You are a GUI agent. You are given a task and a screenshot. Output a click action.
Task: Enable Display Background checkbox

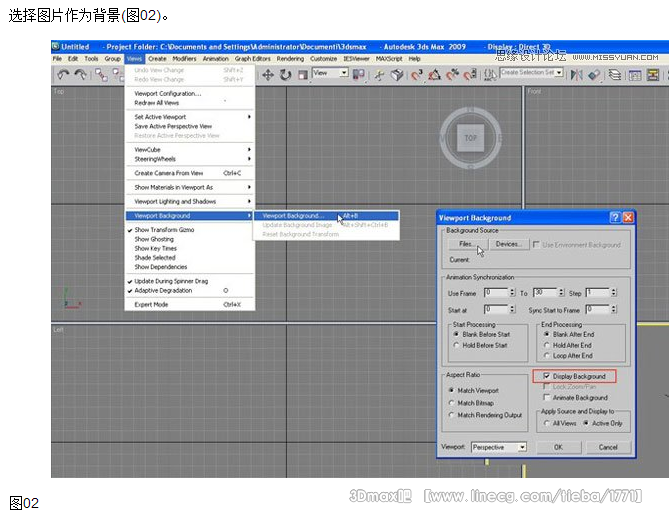coord(546,376)
